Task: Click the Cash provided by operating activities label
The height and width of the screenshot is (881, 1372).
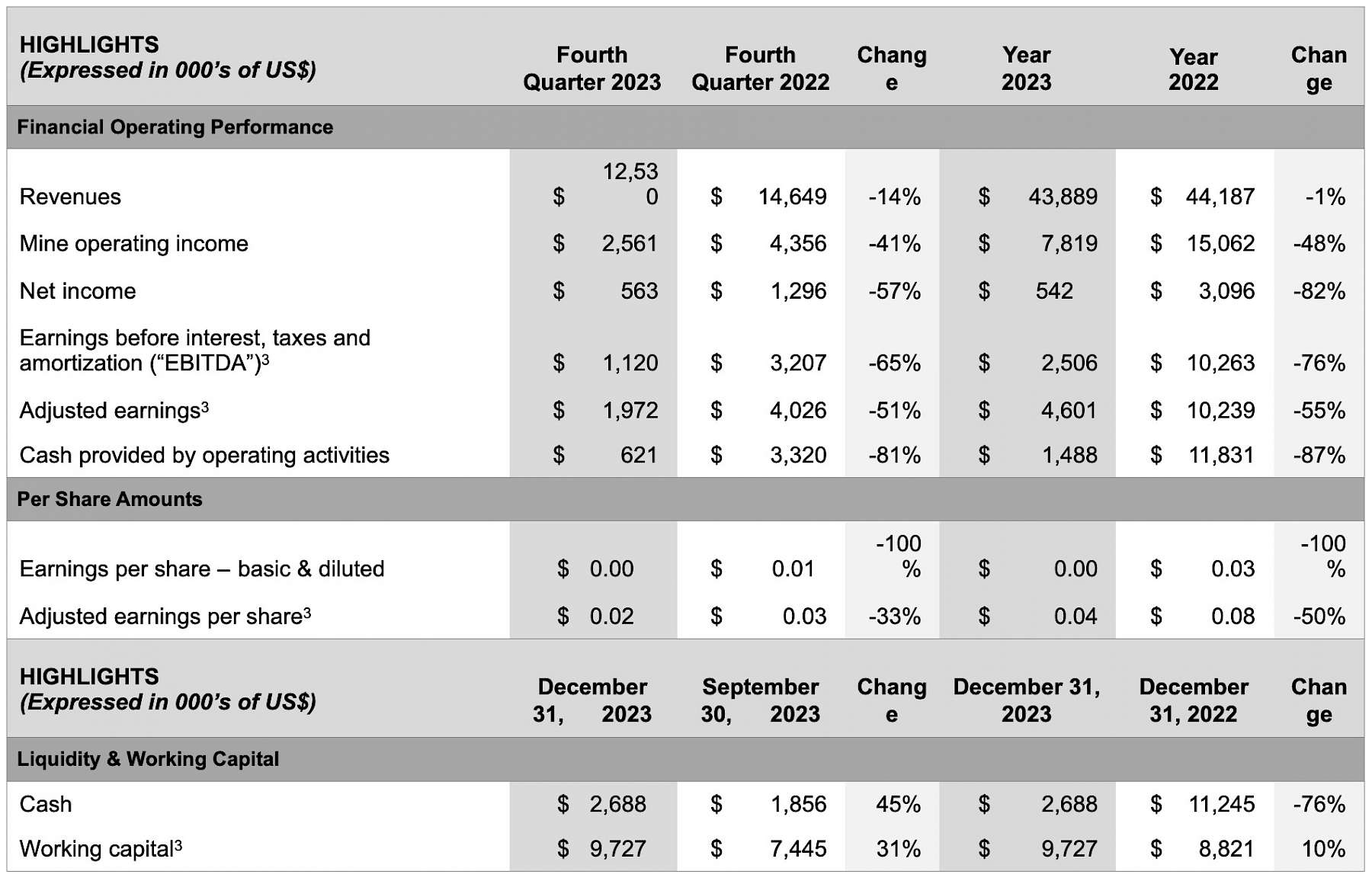Action: pos(204,455)
